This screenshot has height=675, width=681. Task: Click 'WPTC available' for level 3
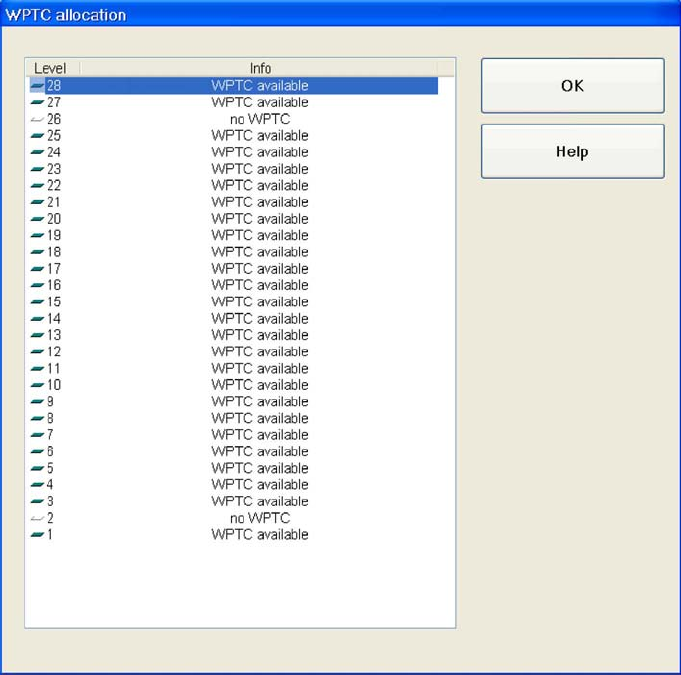click(260, 501)
